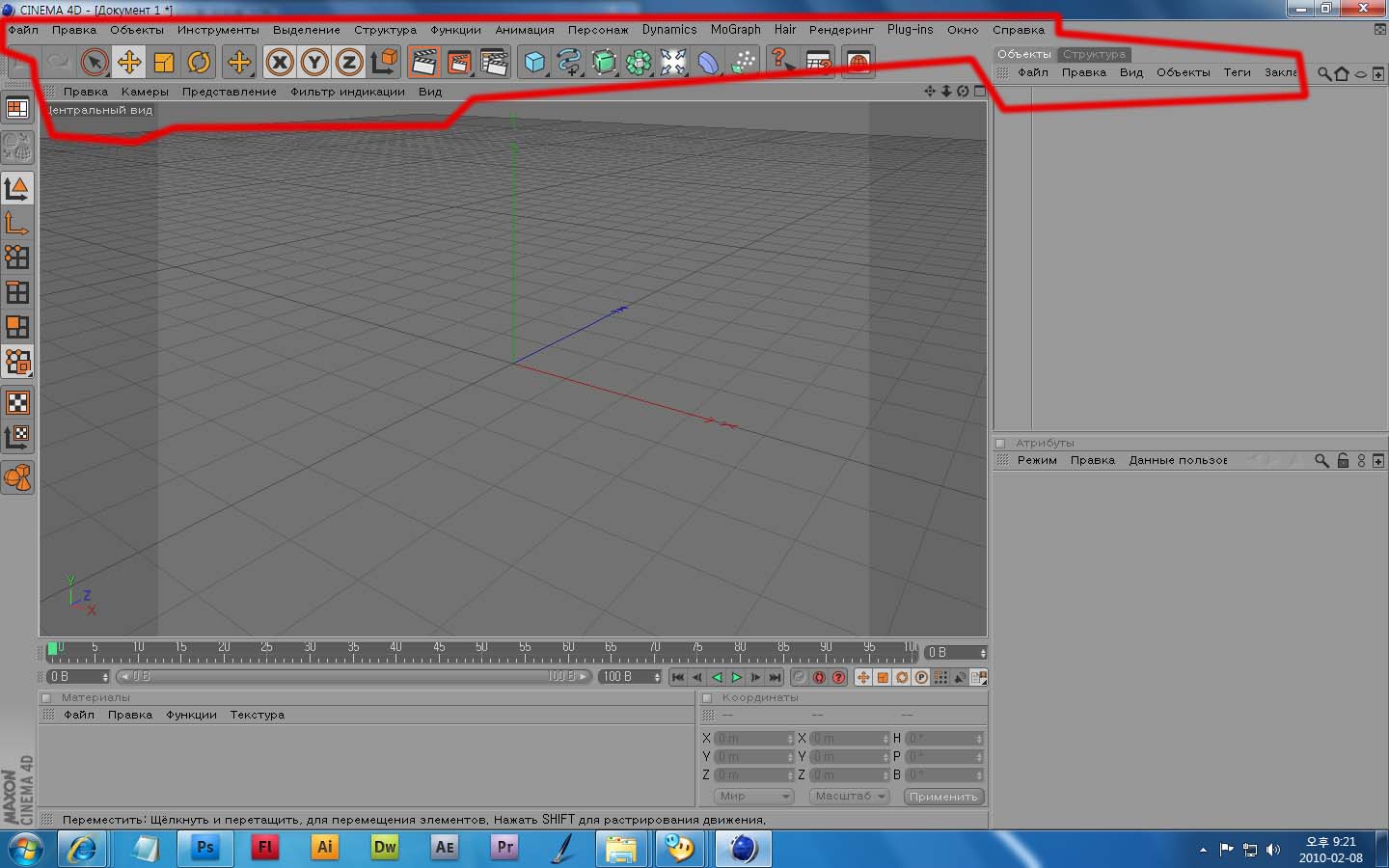Viewport: 1389px width, 868px height.
Task: Open deformer (Bend) objects icon
Action: pos(708,63)
